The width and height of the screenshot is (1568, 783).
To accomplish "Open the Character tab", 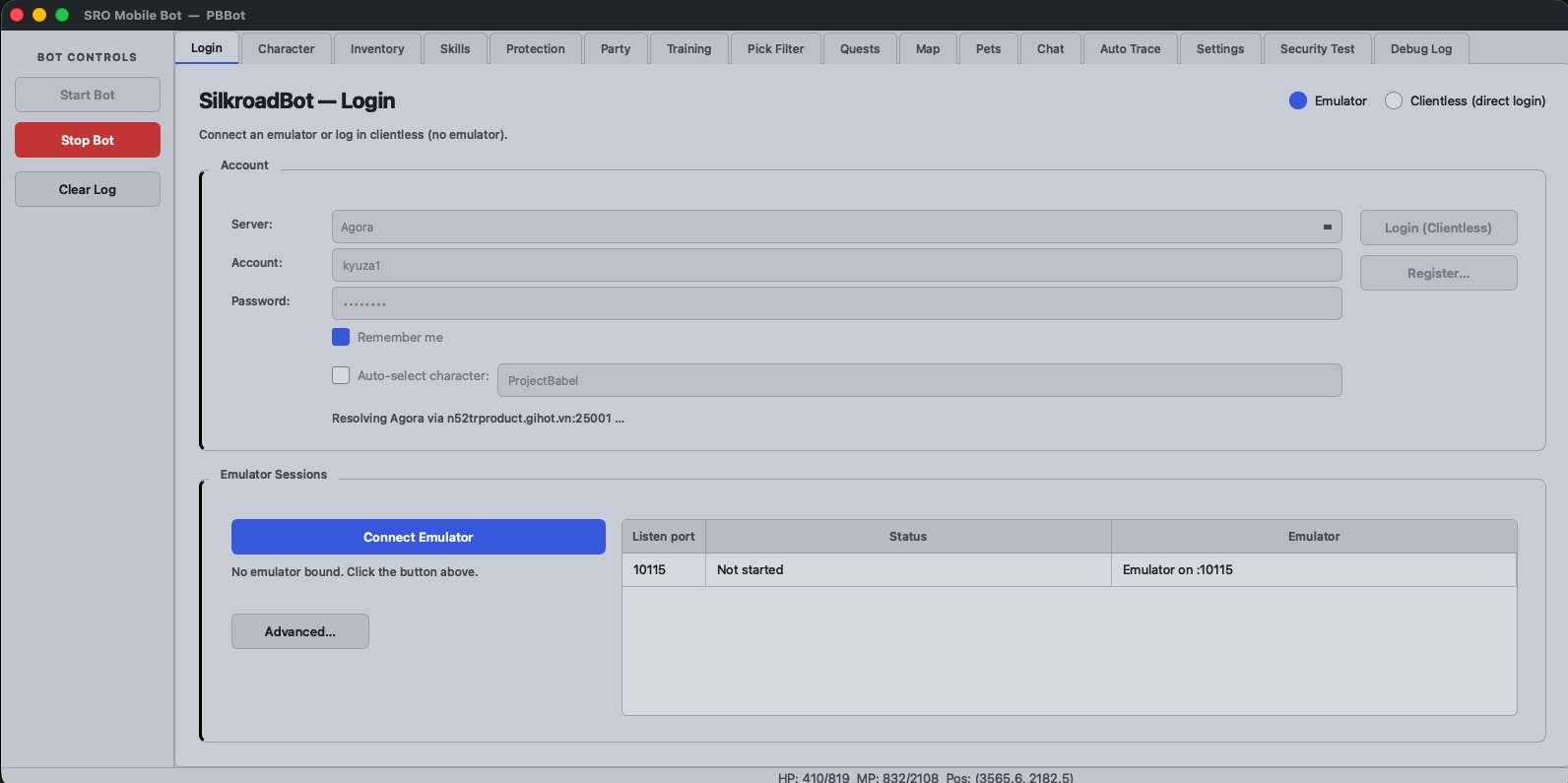I will [x=287, y=48].
